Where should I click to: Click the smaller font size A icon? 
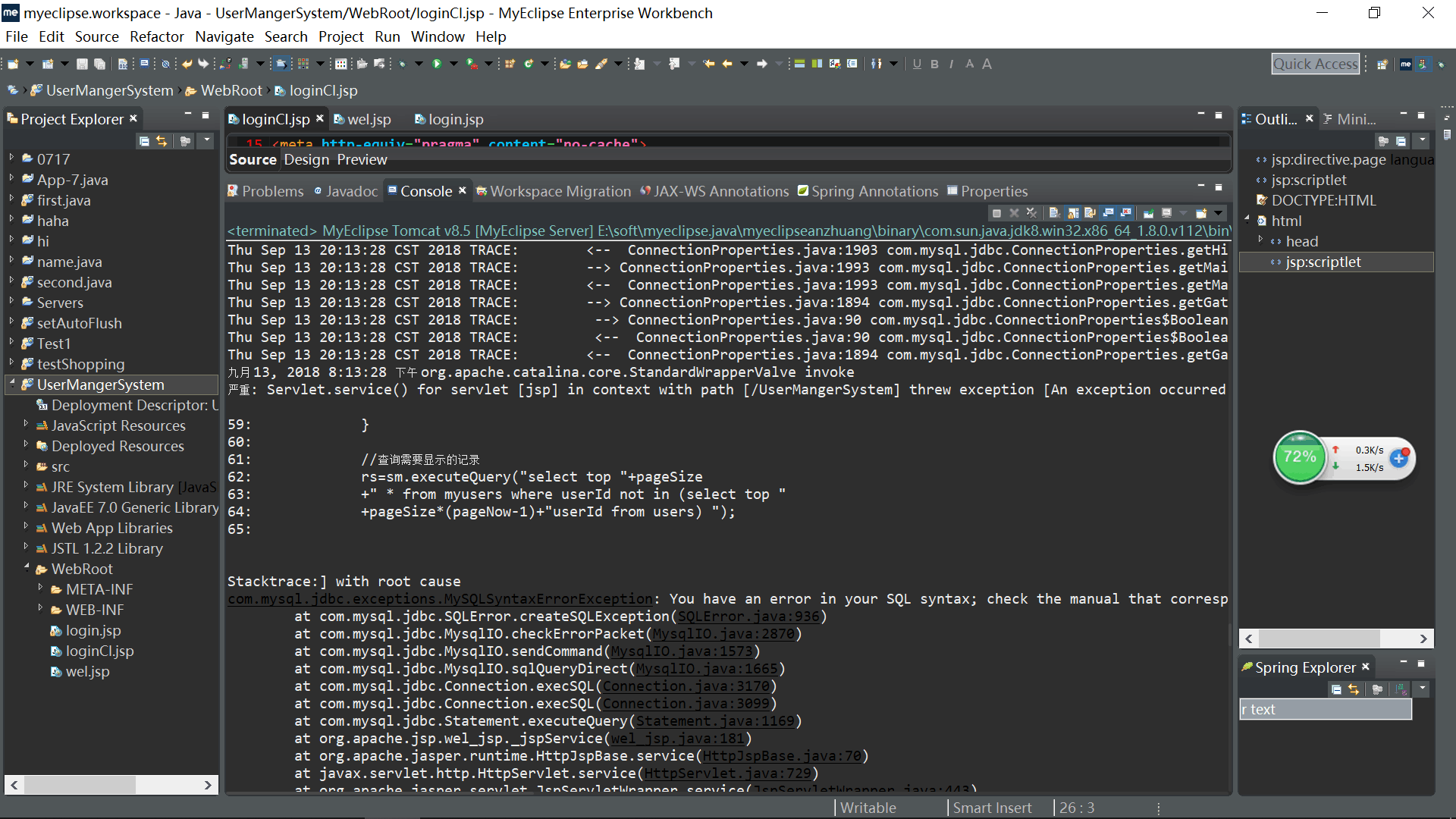pyautogui.click(x=969, y=64)
